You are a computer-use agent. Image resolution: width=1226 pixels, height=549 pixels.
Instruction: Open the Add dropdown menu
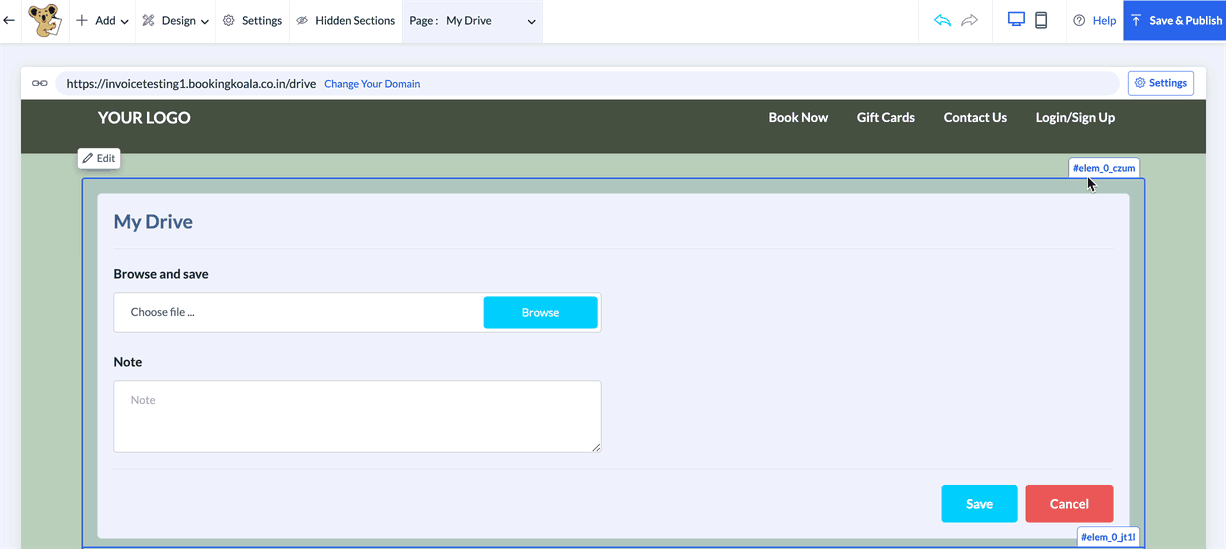[x=102, y=21]
